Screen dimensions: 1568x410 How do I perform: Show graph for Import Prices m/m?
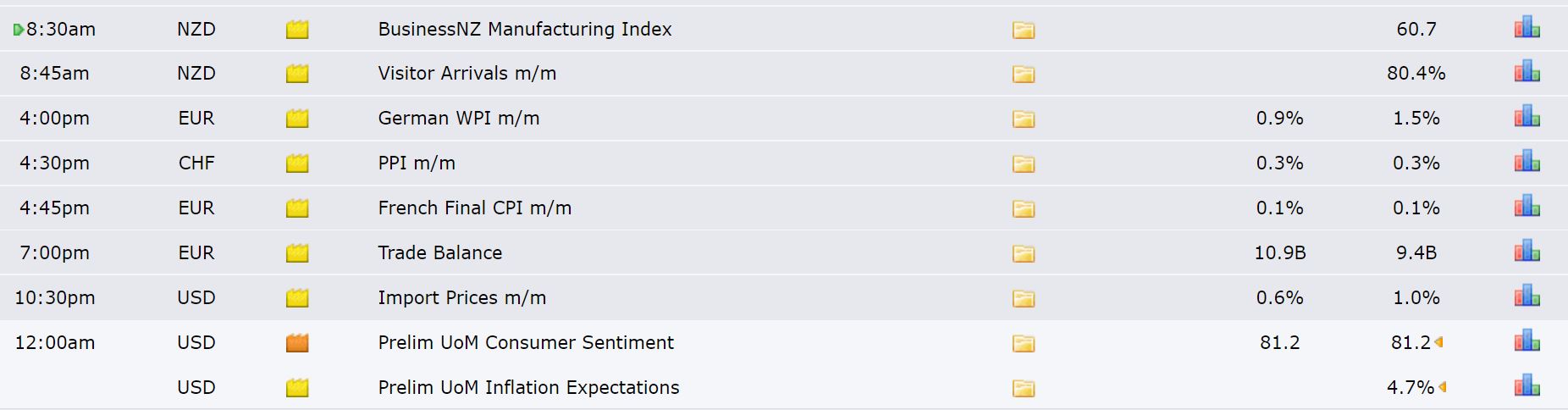(1527, 296)
